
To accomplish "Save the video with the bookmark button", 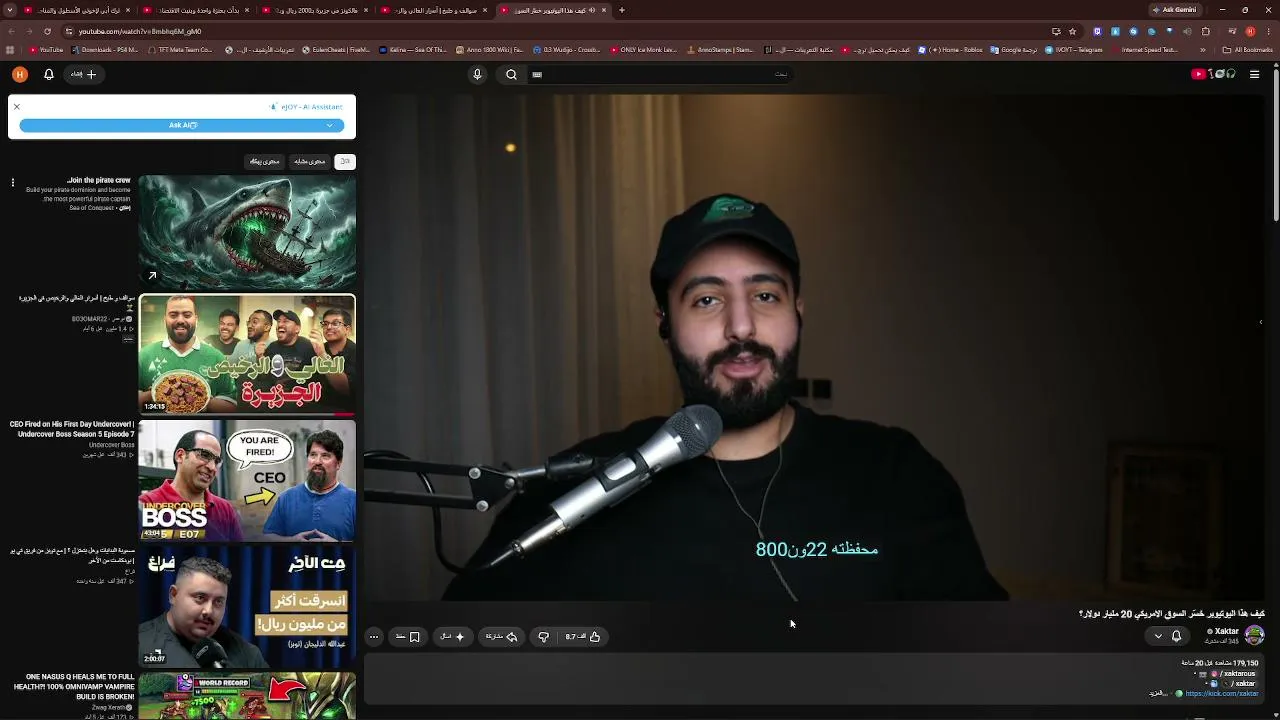I will pyautogui.click(x=408, y=637).
